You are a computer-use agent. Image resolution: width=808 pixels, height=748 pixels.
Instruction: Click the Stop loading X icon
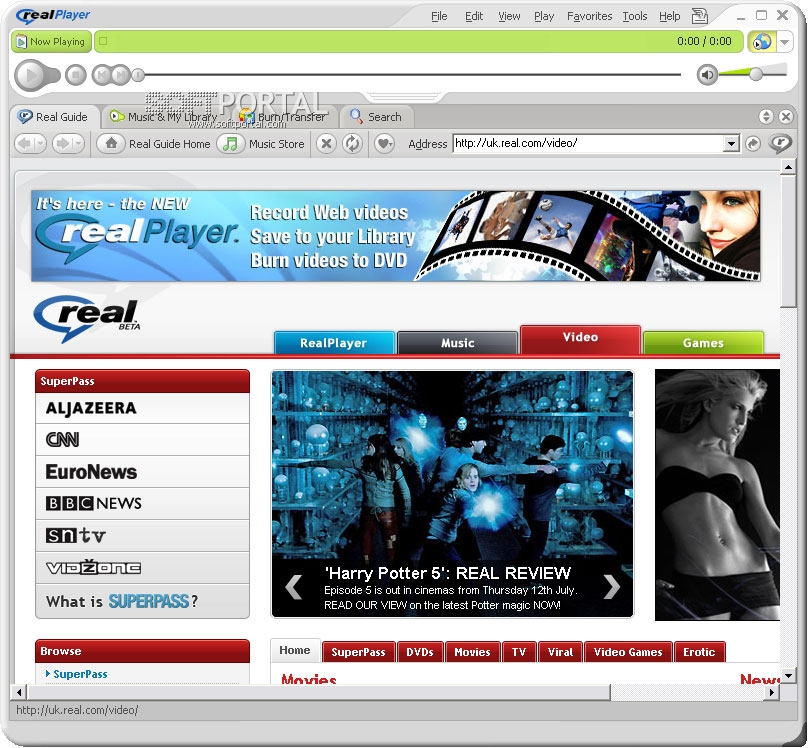pyautogui.click(x=326, y=143)
